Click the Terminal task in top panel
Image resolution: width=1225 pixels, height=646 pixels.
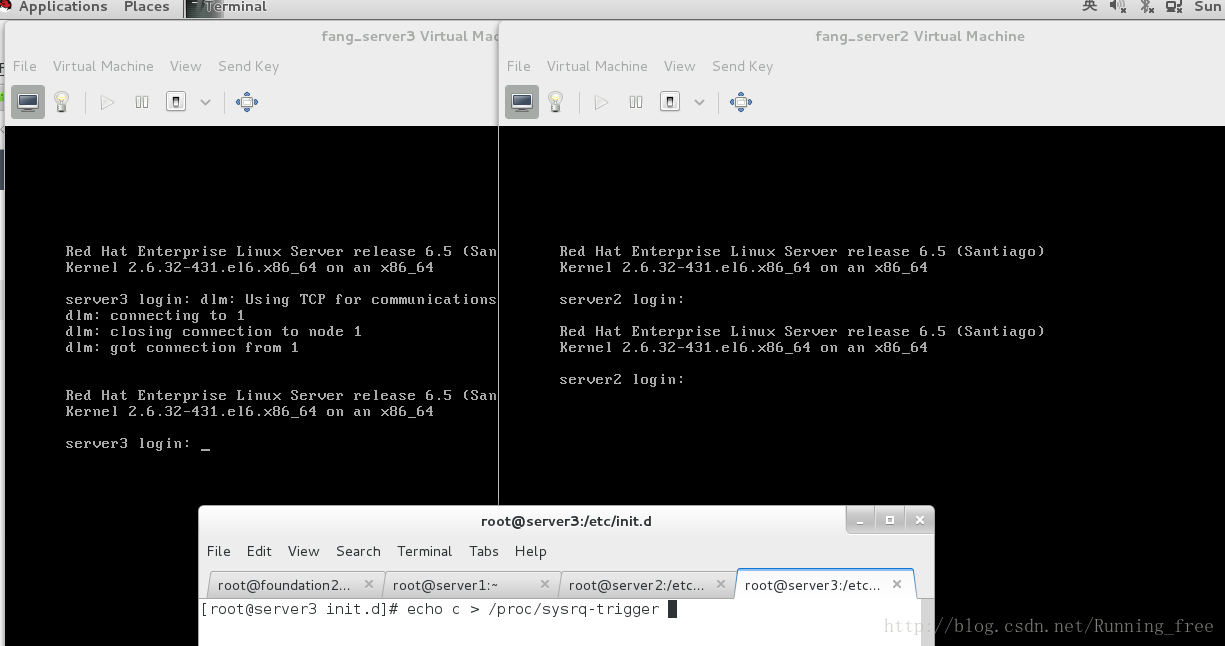click(228, 7)
